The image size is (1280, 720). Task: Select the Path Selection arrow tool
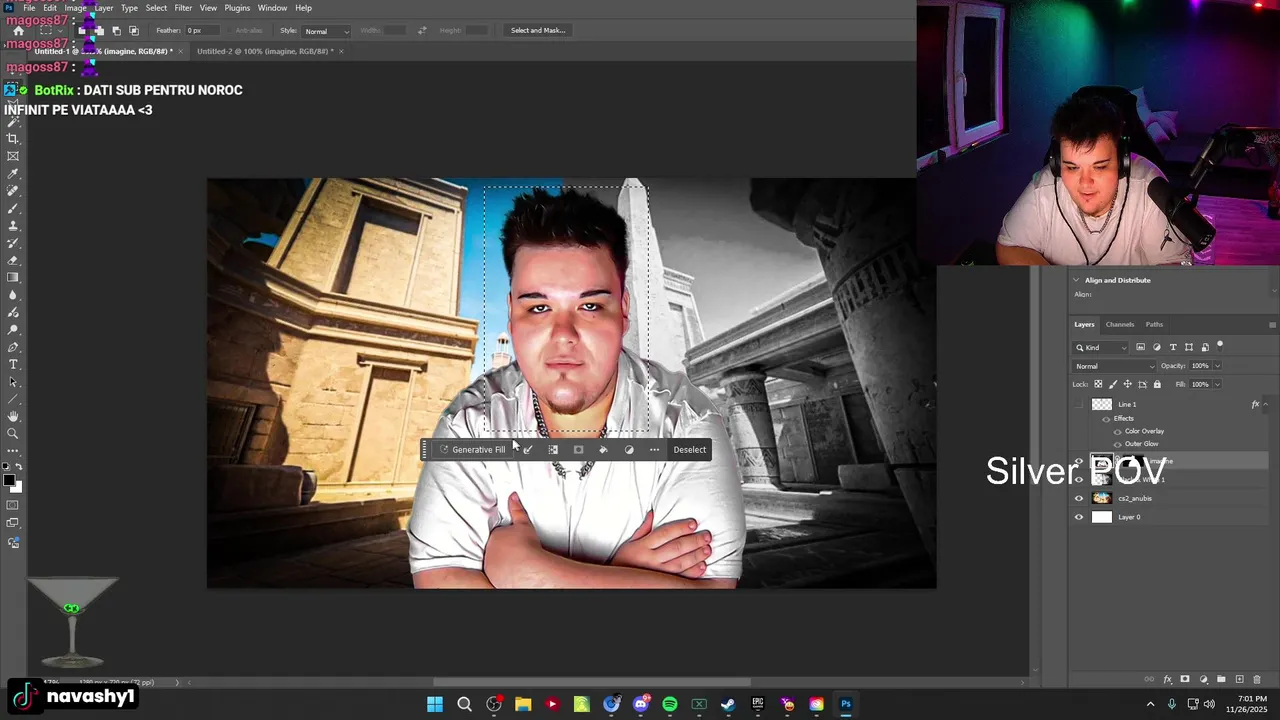pyautogui.click(x=13, y=382)
